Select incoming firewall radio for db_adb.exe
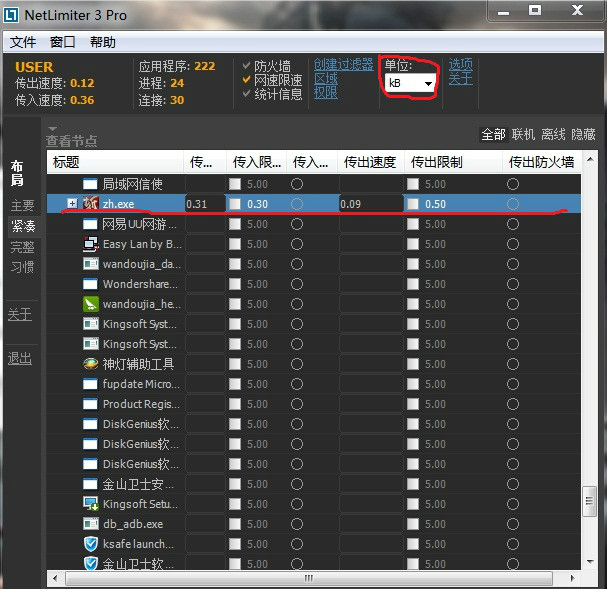607x589 pixels. pos(297,524)
